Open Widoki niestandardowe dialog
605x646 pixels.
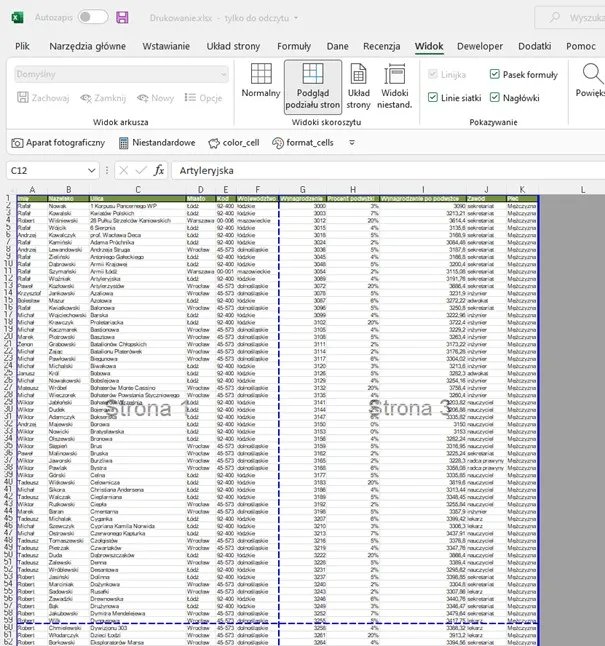point(395,83)
